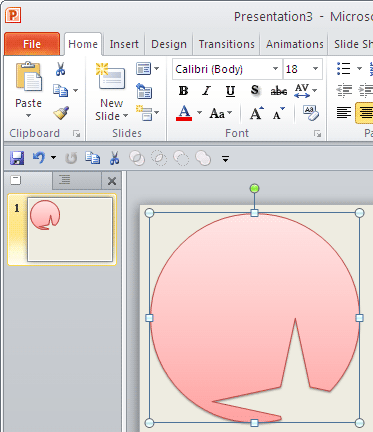
Task: Copy from the Quick Access Toolbar
Action: point(92,158)
